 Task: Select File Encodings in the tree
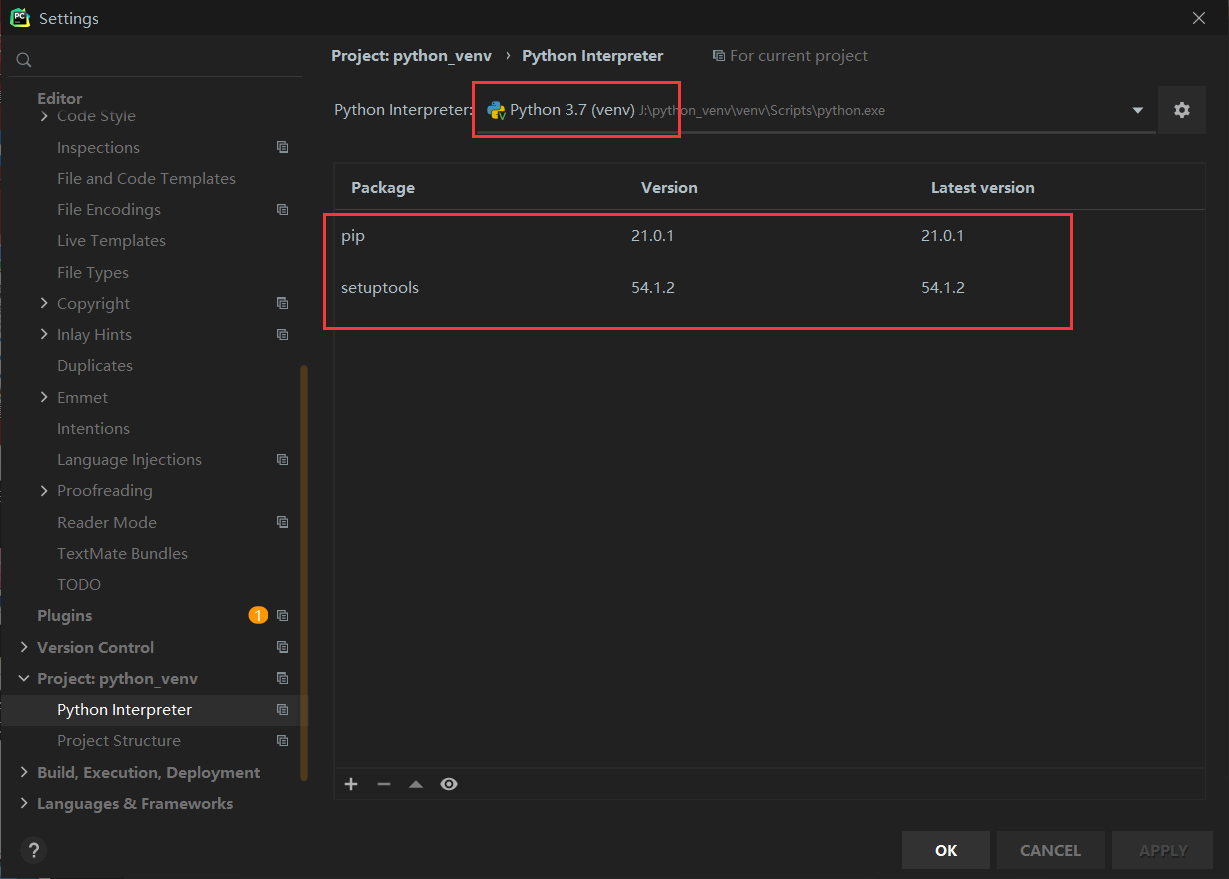109,210
